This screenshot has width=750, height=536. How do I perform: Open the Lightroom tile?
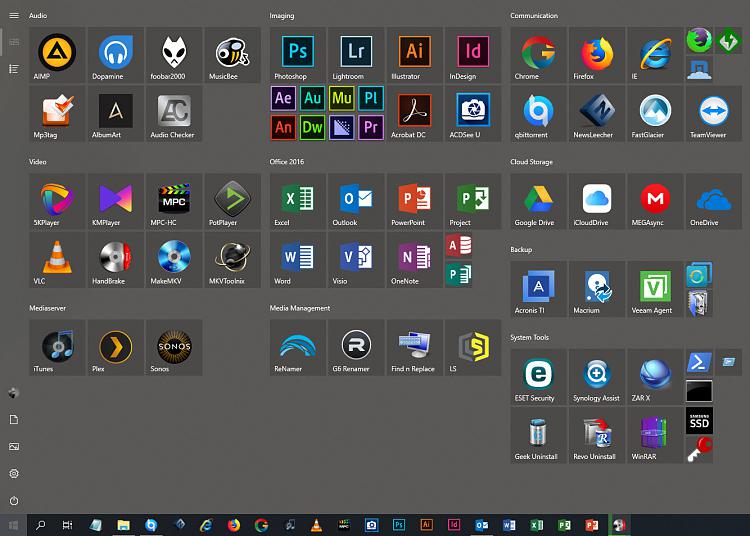pos(356,55)
